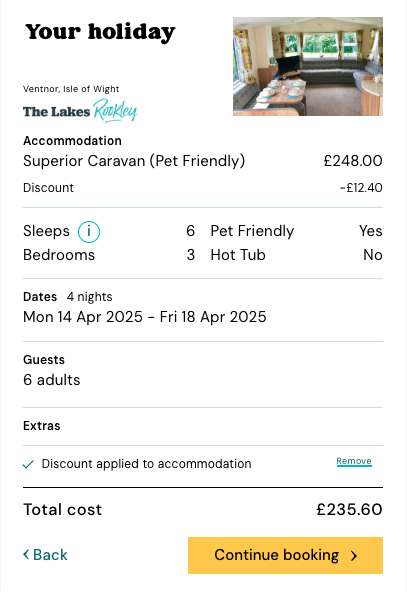407x592 pixels.
Task: Click Continue booking button
Action: click(x=285, y=555)
